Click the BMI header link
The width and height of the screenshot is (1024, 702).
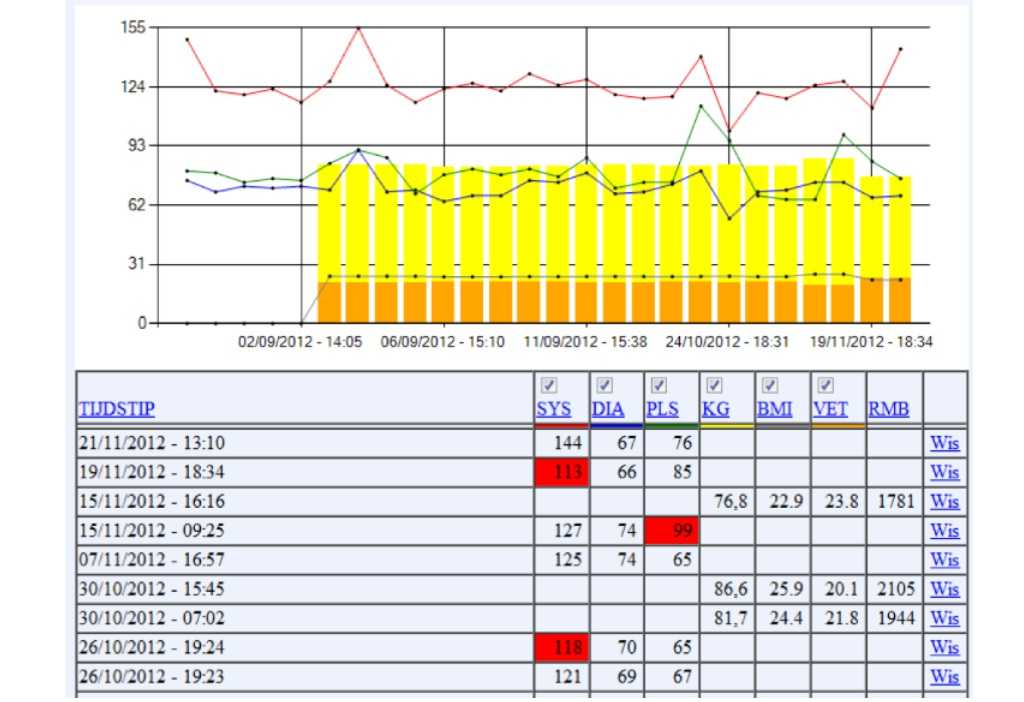775,409
